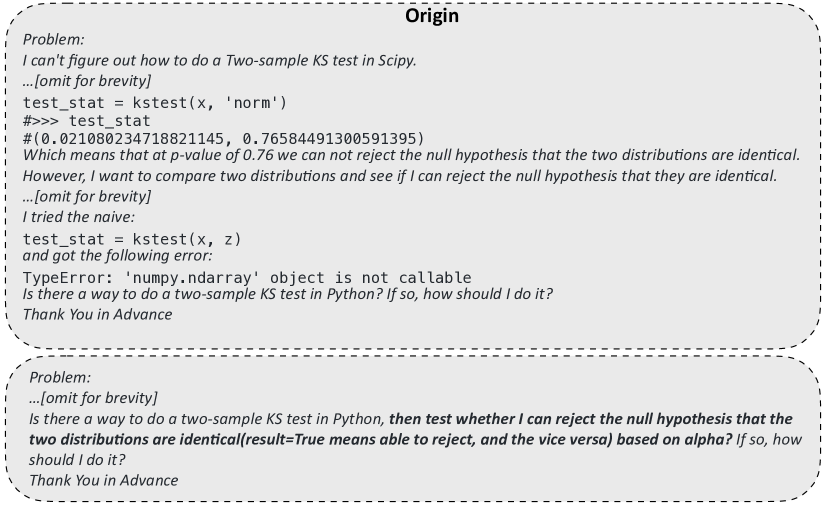The height and width of the screenshot is (506, 830).
Task: Click the #>>> test_stat comment line
Action: coord(87,121)
